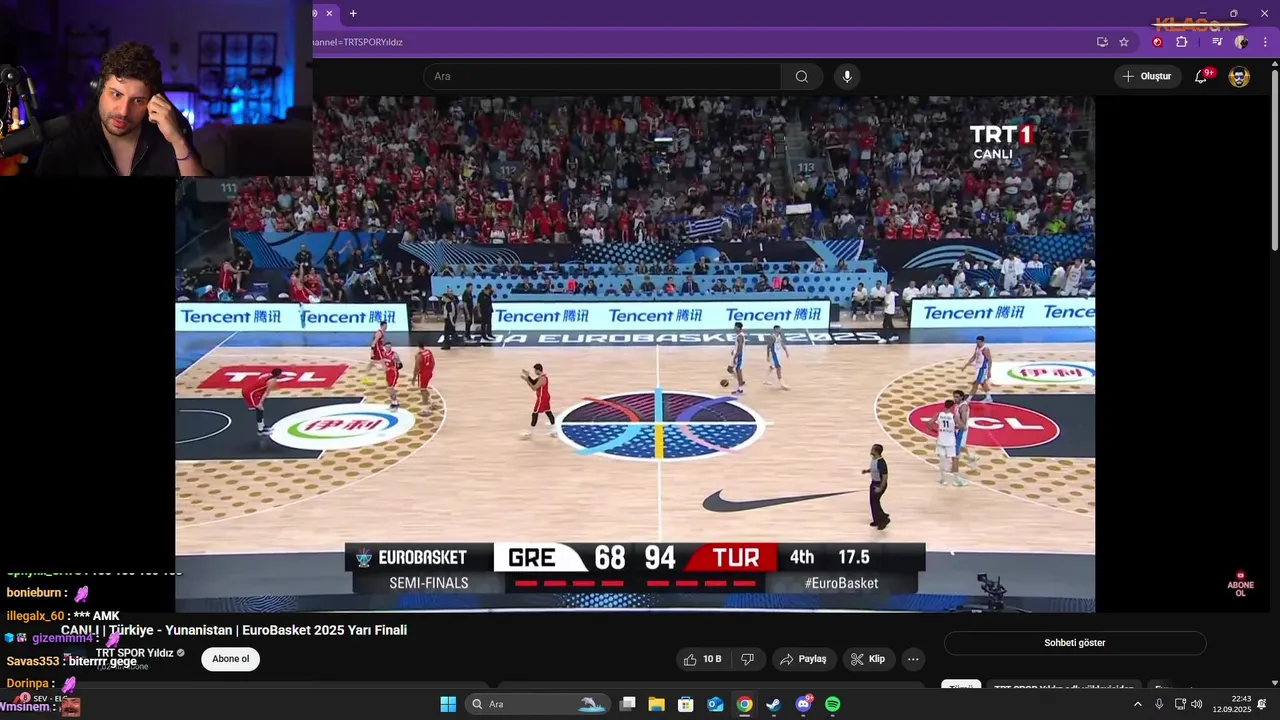Open Chrome profile avatar
The width and height of the screenshot is (1280, 720).
1241,42
